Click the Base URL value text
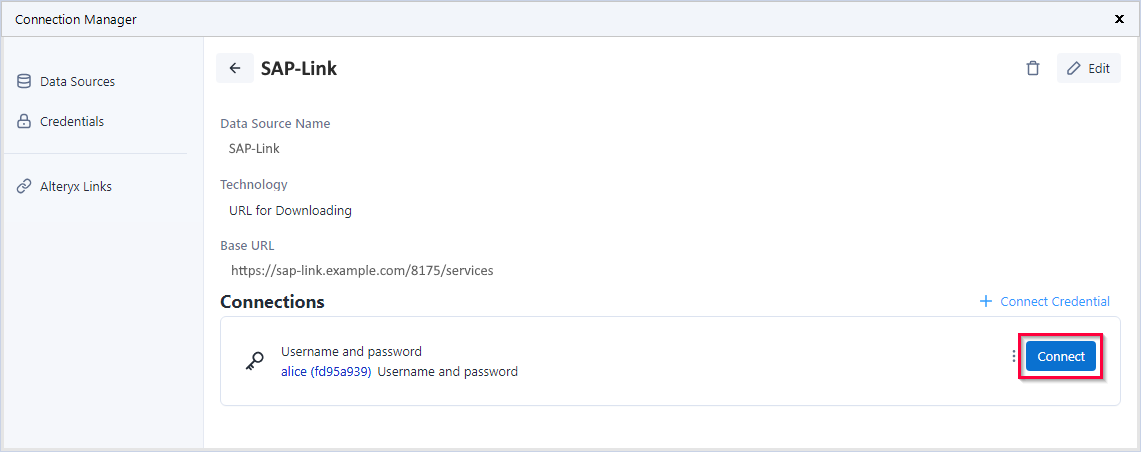Screen dimensions: 1141x452 [361, 270]
